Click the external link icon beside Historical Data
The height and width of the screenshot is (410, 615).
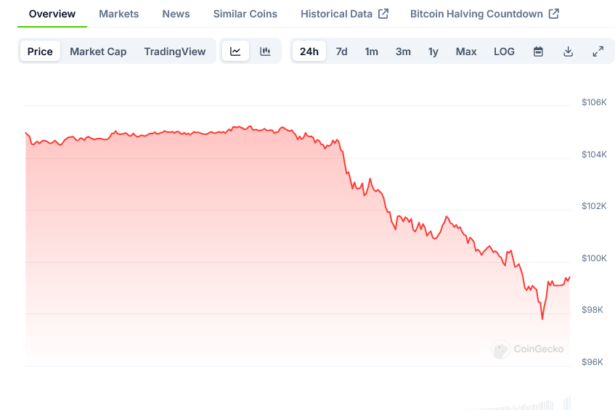tap(383, 14)
